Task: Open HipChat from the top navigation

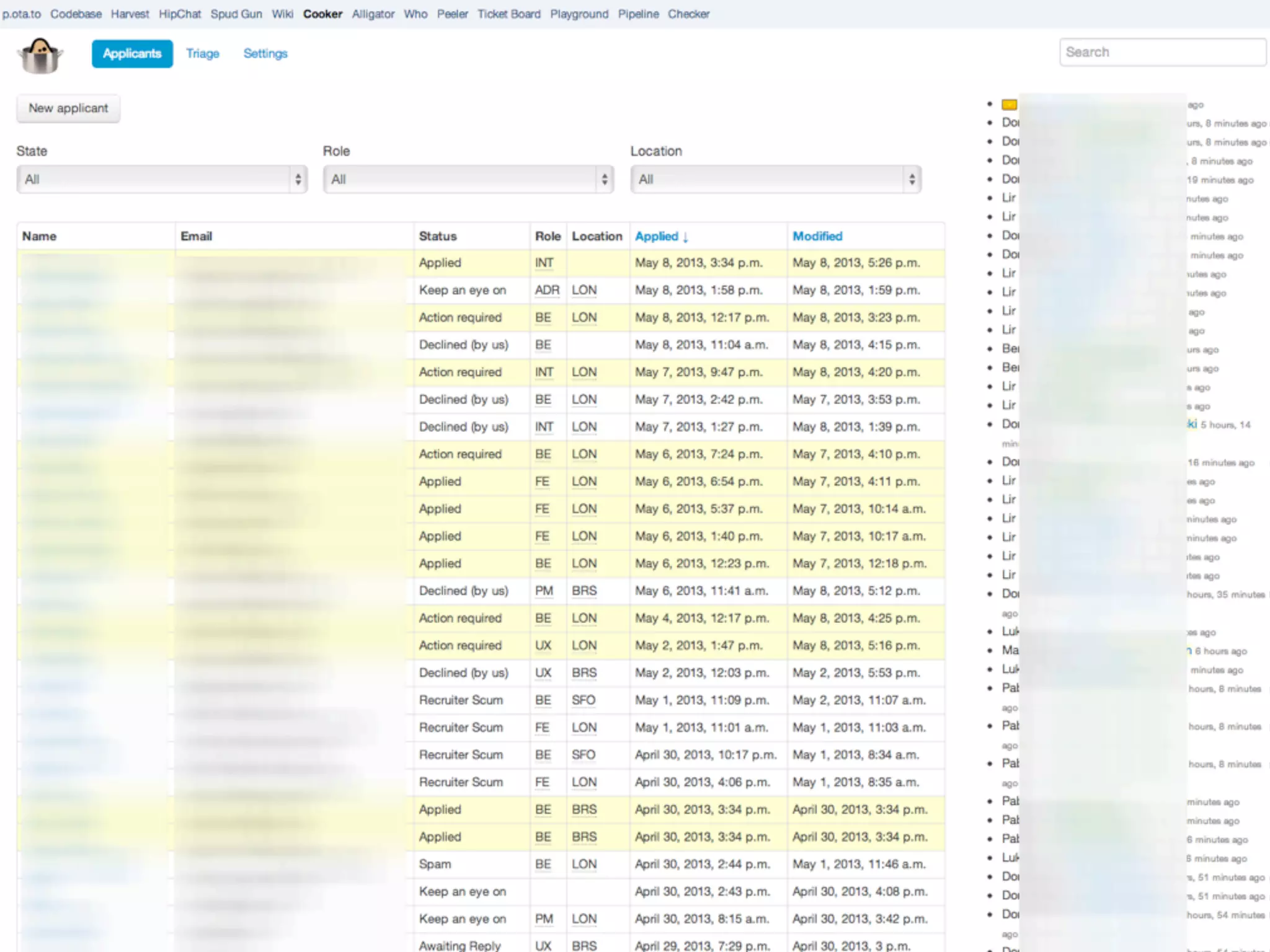Action: click(x=179, y=14)
